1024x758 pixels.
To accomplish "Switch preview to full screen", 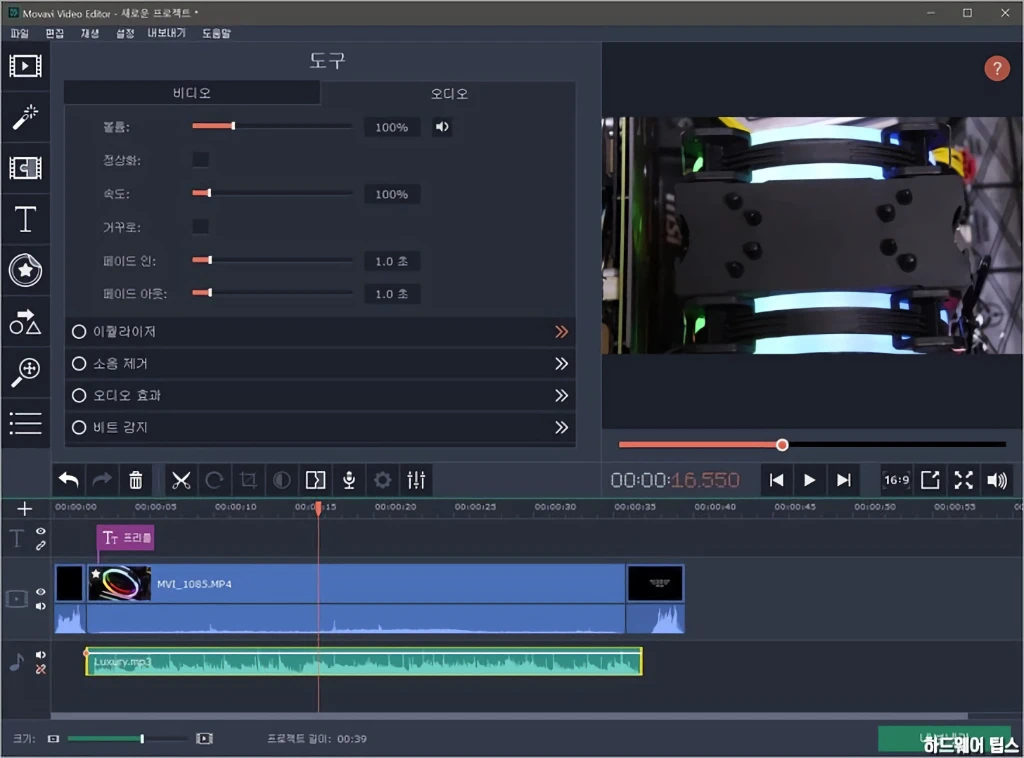I will (963, 481).
